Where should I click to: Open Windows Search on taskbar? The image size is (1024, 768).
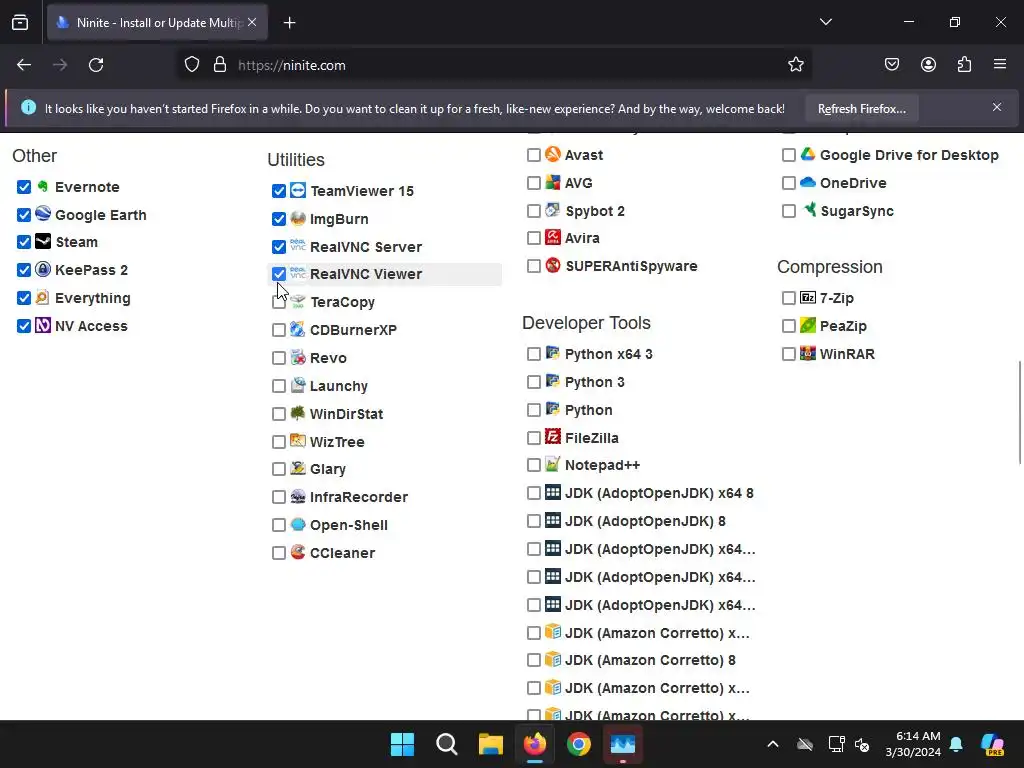click(x=447, y=744)
